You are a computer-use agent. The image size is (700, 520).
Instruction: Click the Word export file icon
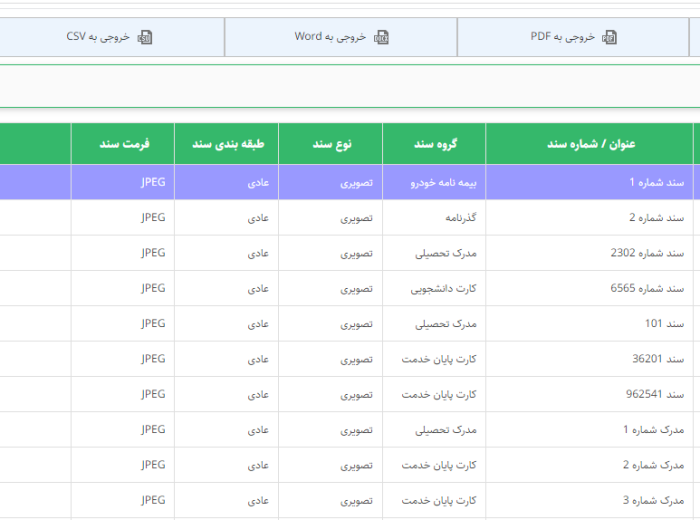click(x=381, y=37)
